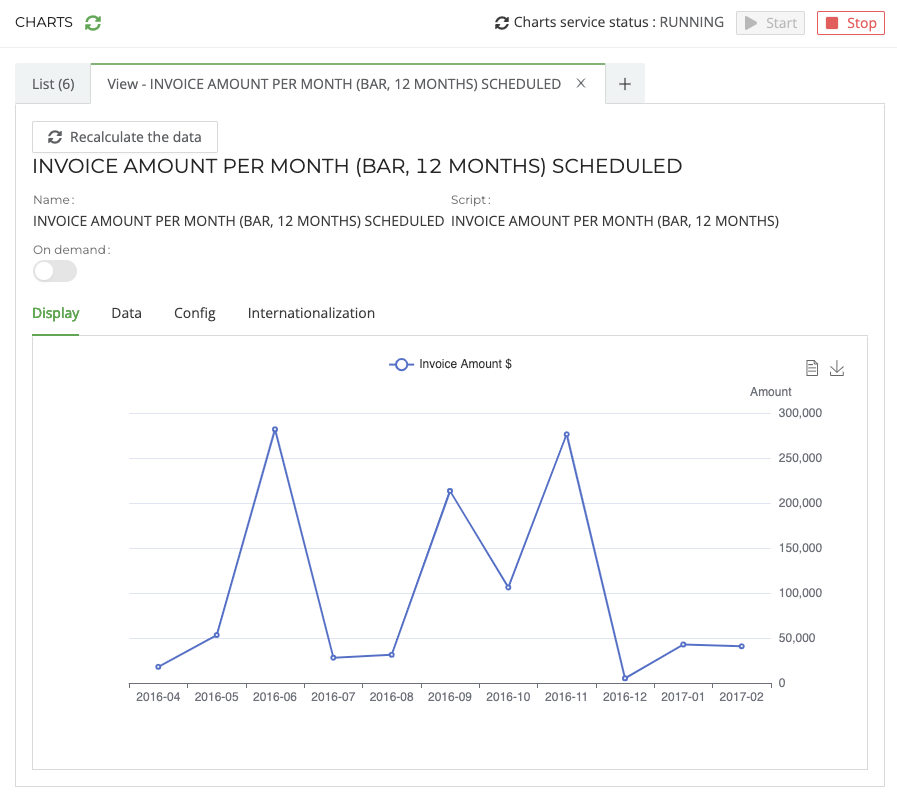Click the 2016-06 peak data point

[x=275, y=430]
